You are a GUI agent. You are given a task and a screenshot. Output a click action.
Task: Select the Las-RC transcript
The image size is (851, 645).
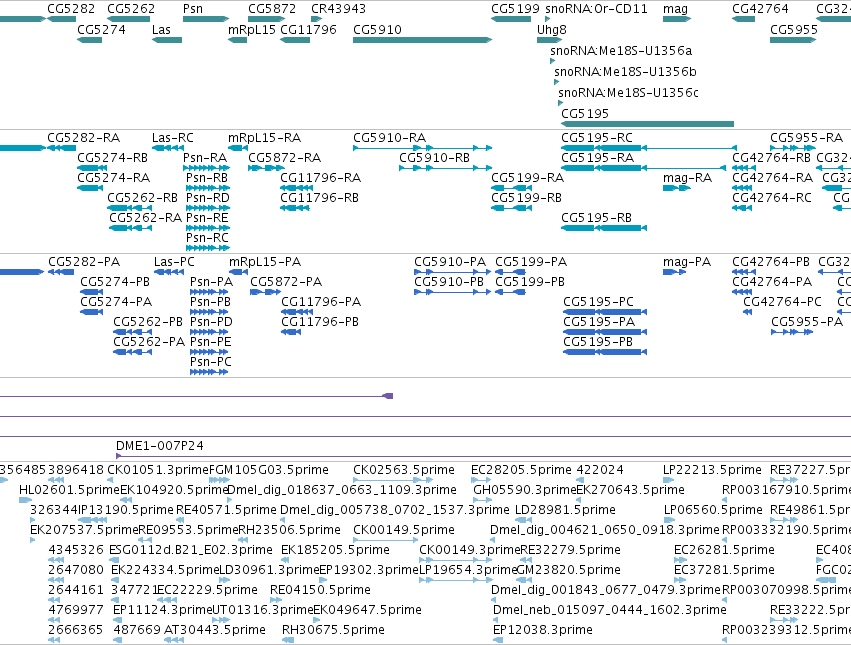(x=168, y=148)
